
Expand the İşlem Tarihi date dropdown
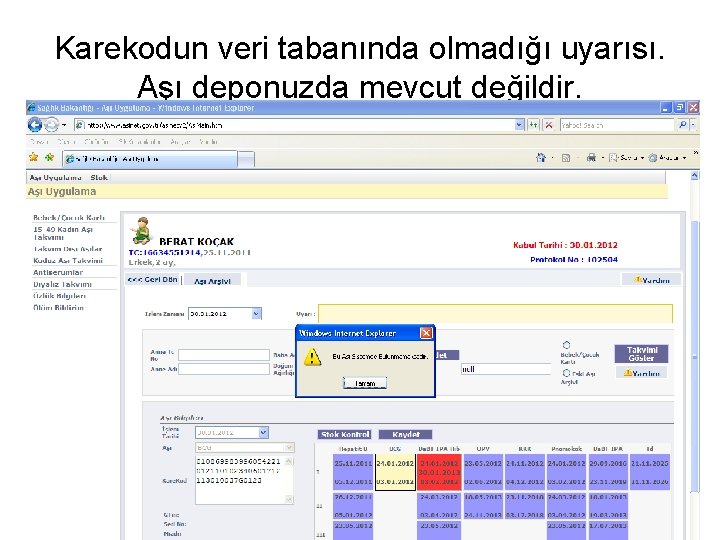(263, 433)
